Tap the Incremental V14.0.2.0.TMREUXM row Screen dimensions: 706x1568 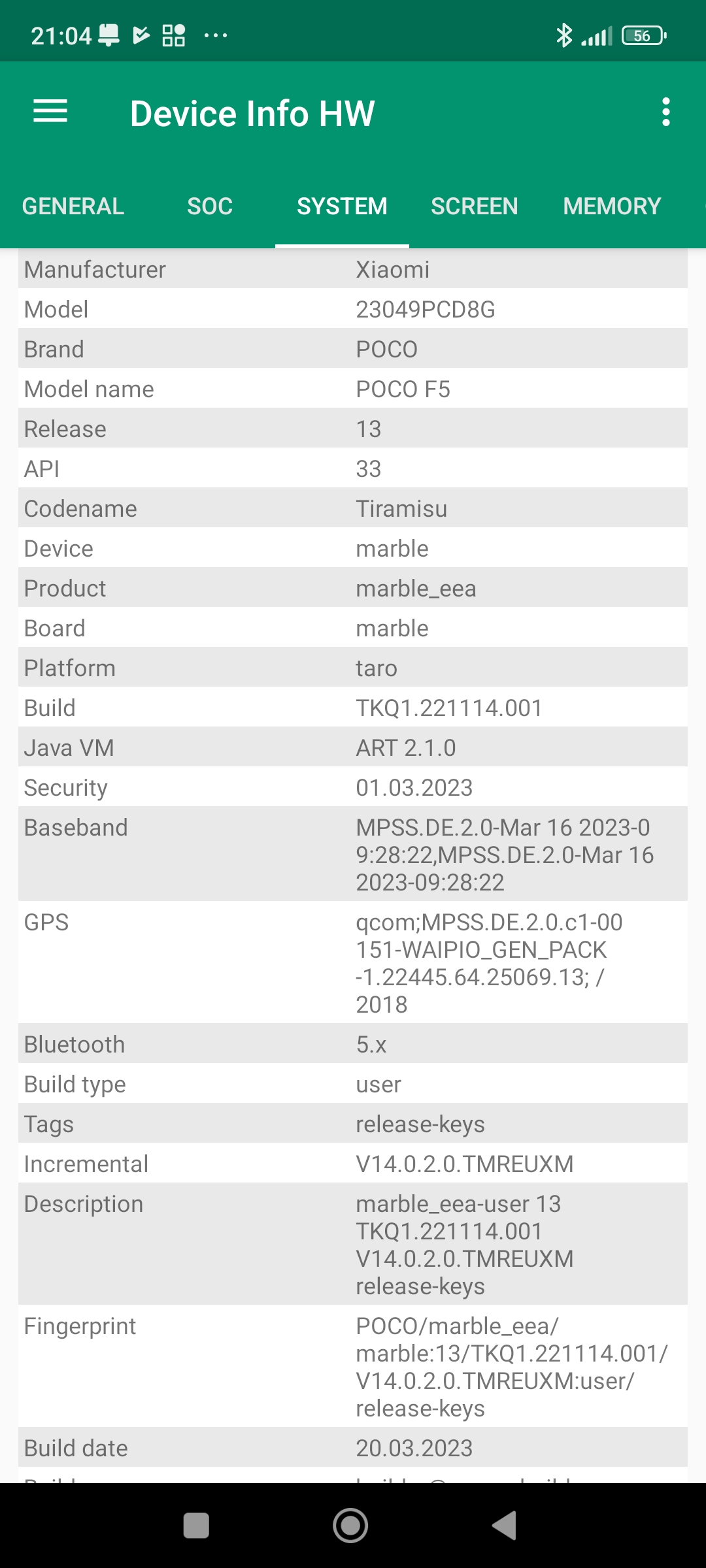click(x=464, y=1164)
